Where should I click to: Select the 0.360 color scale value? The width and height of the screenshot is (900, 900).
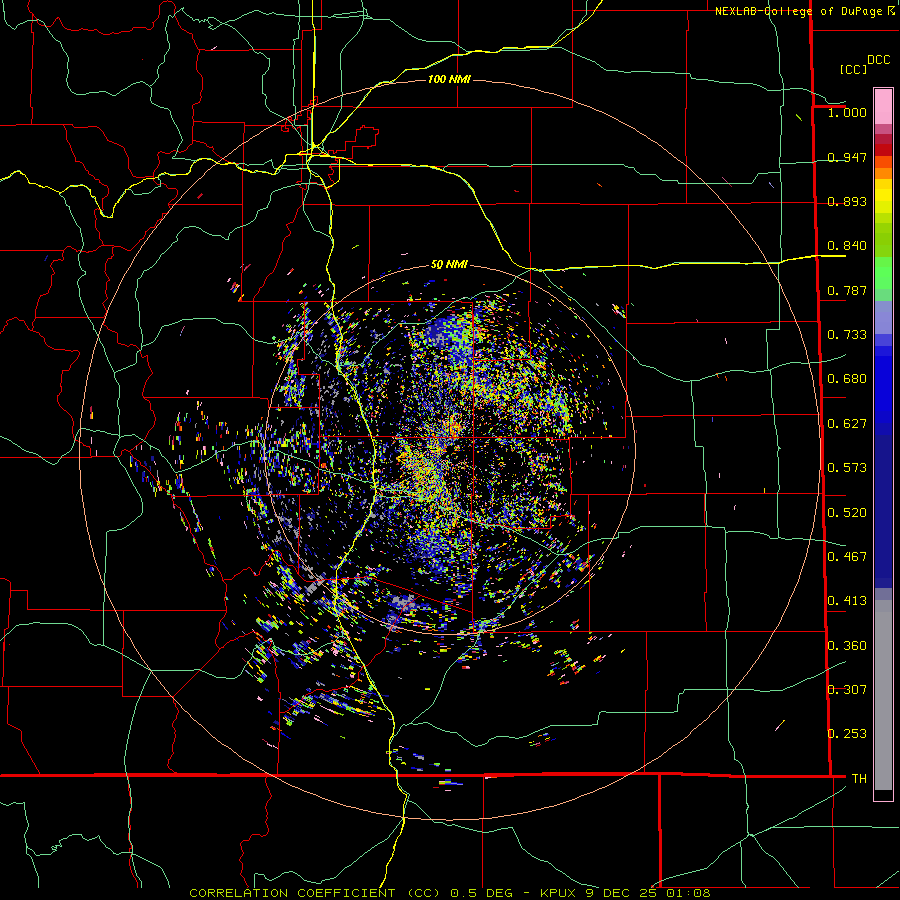tap(847, 646)
